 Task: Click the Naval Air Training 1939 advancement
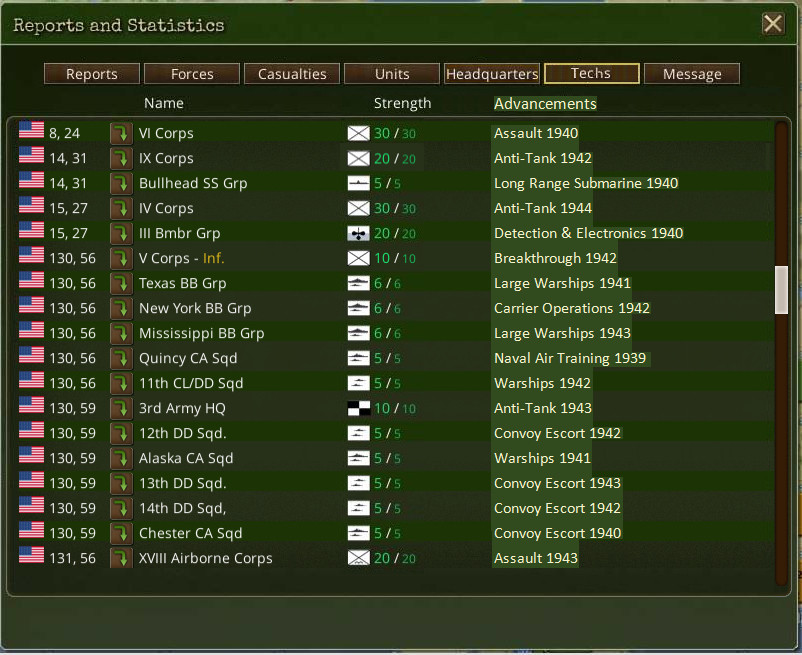(570, 358)
